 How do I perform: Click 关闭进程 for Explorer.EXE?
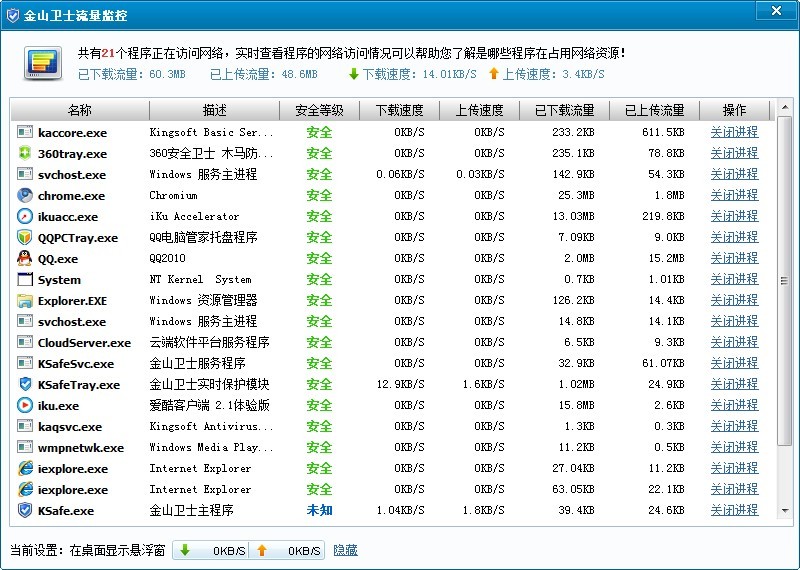pos(735,300)
